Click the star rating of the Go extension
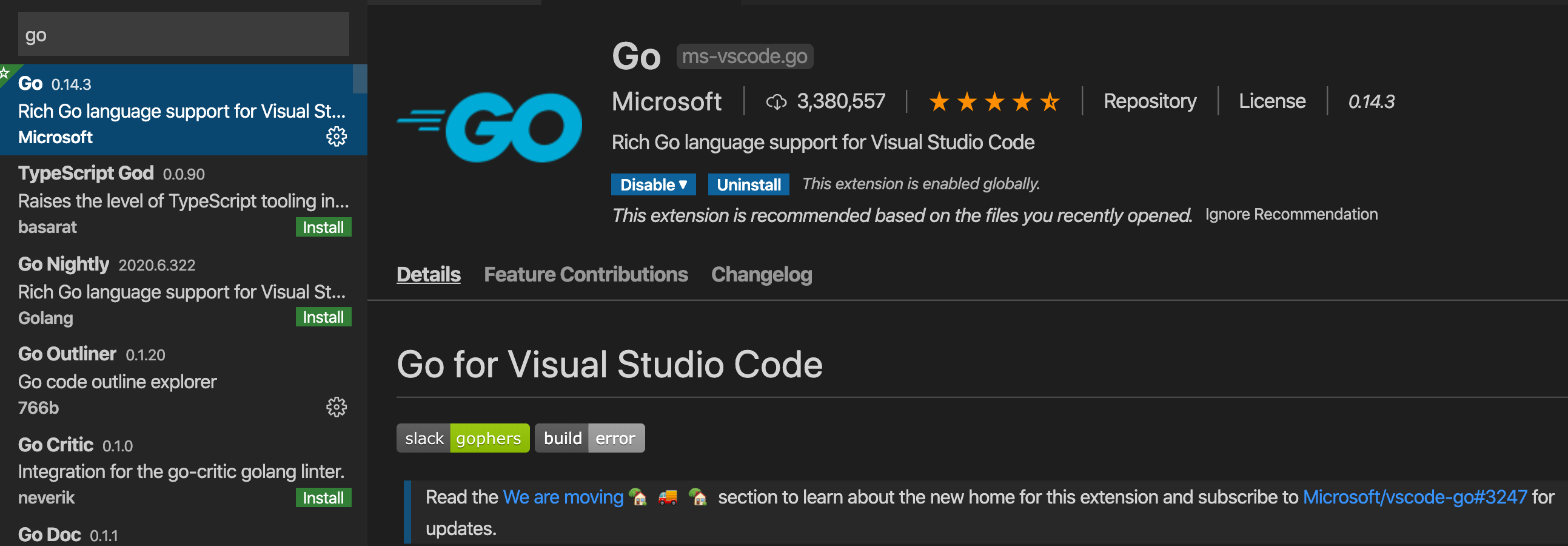 click(994, 102)
